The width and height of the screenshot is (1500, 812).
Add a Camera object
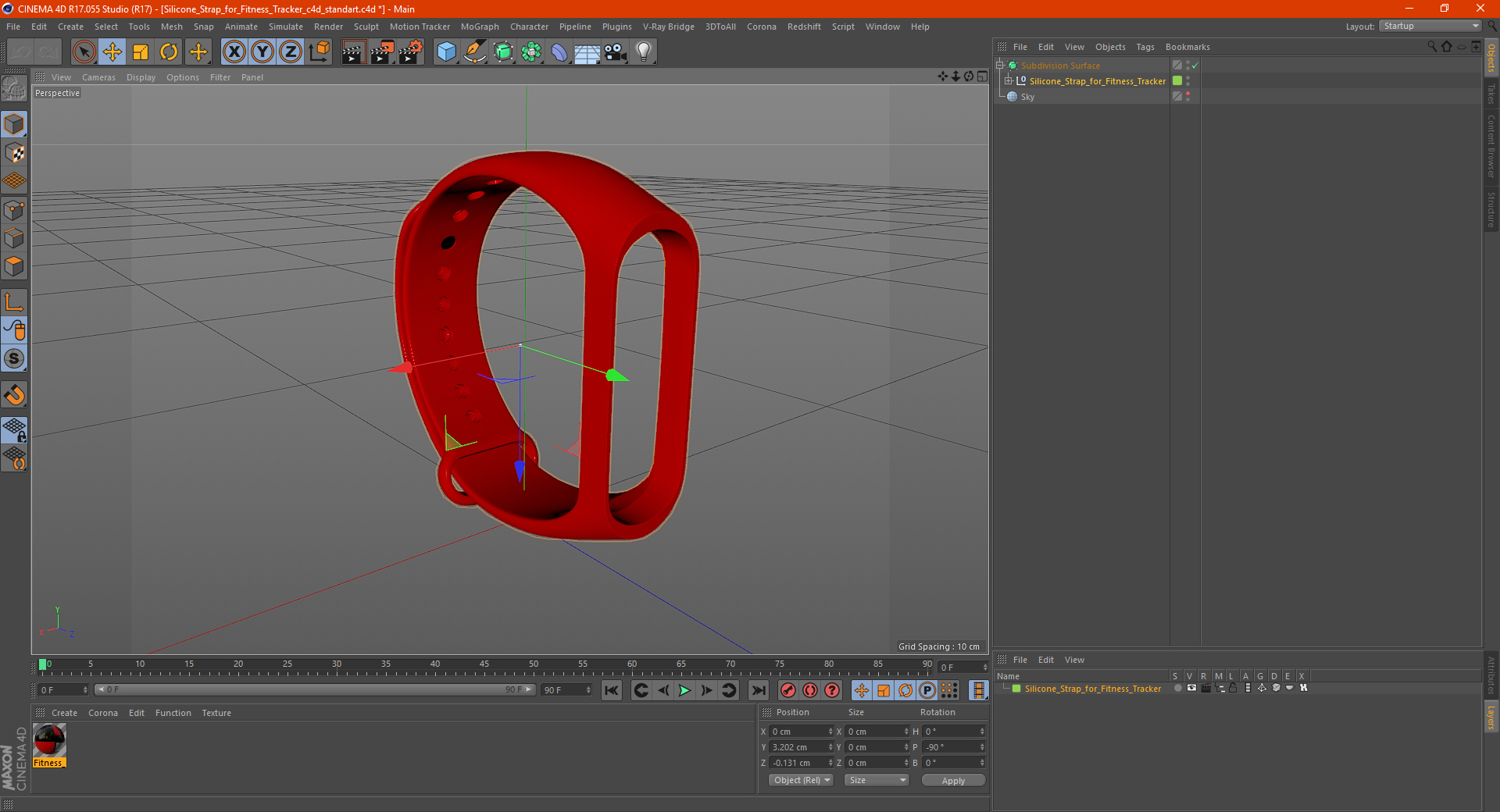616,52
